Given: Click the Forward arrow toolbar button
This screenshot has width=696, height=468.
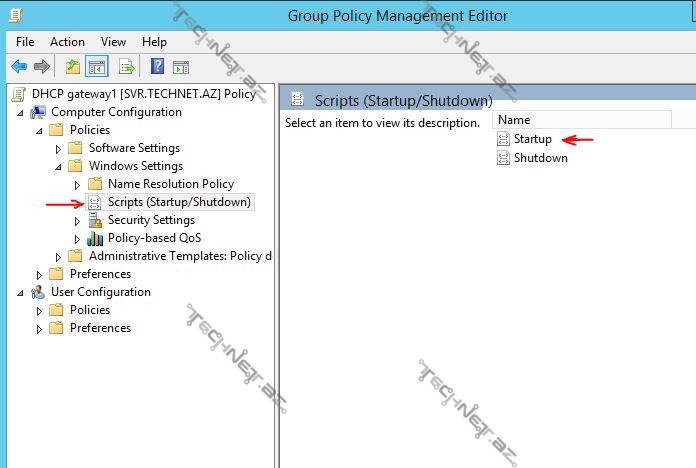Looking at the screenshot, I should [41, 67].
